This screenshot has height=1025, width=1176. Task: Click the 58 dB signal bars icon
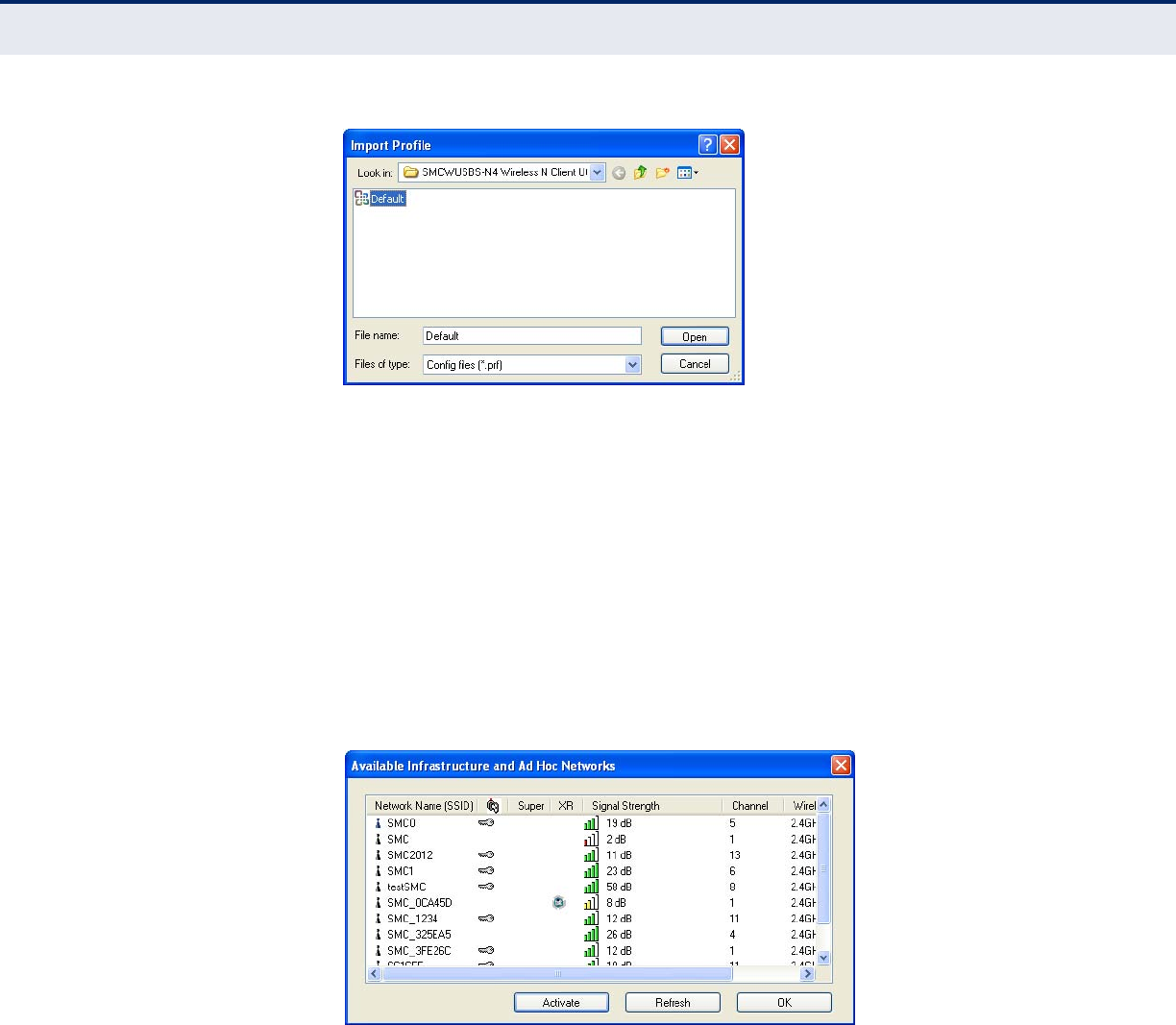click(591, 887)
